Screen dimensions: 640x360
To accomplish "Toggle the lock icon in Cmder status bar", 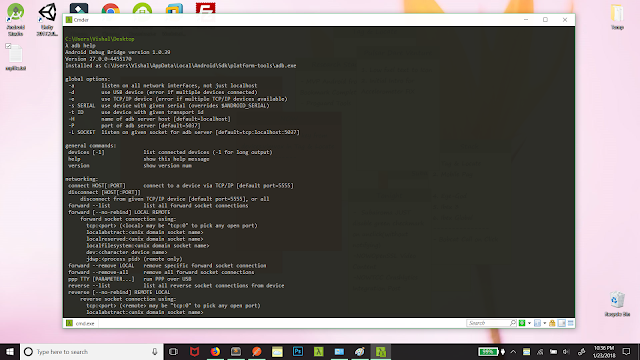I will [x=552, y=323].
